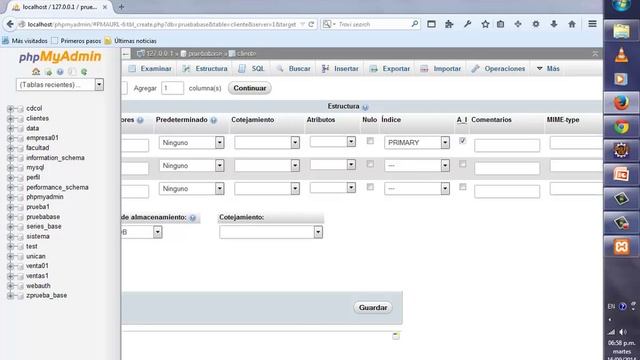Viewport: 640px width, 360px height.
Task: Click the wrench developer tools icon
Action: (x=467, y=24)
